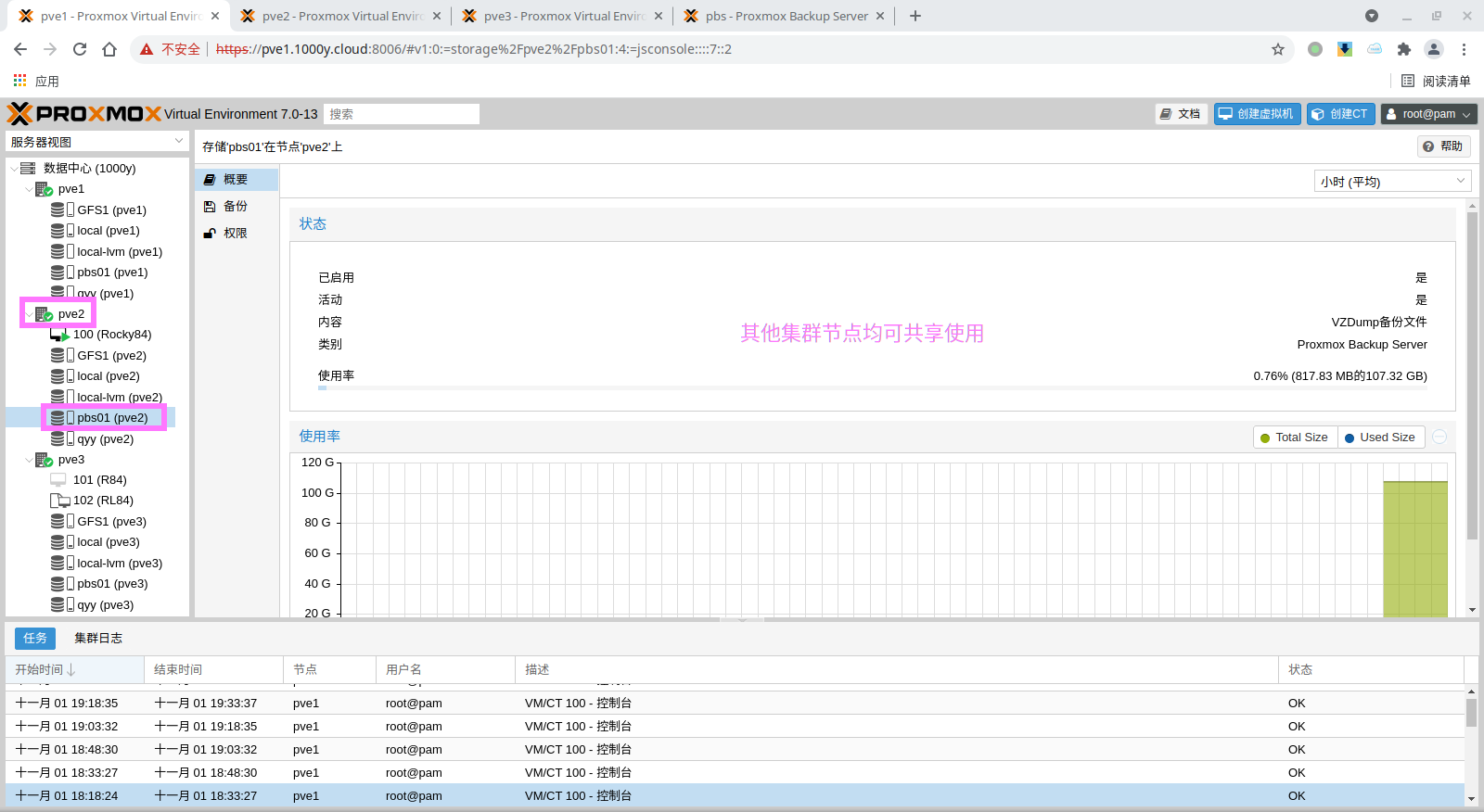Image resolution: width=1484 pixels, height=812 pixels.
Task: Open the 备份 backup tab
Action: pyautogui.click(x=236, y=207)
